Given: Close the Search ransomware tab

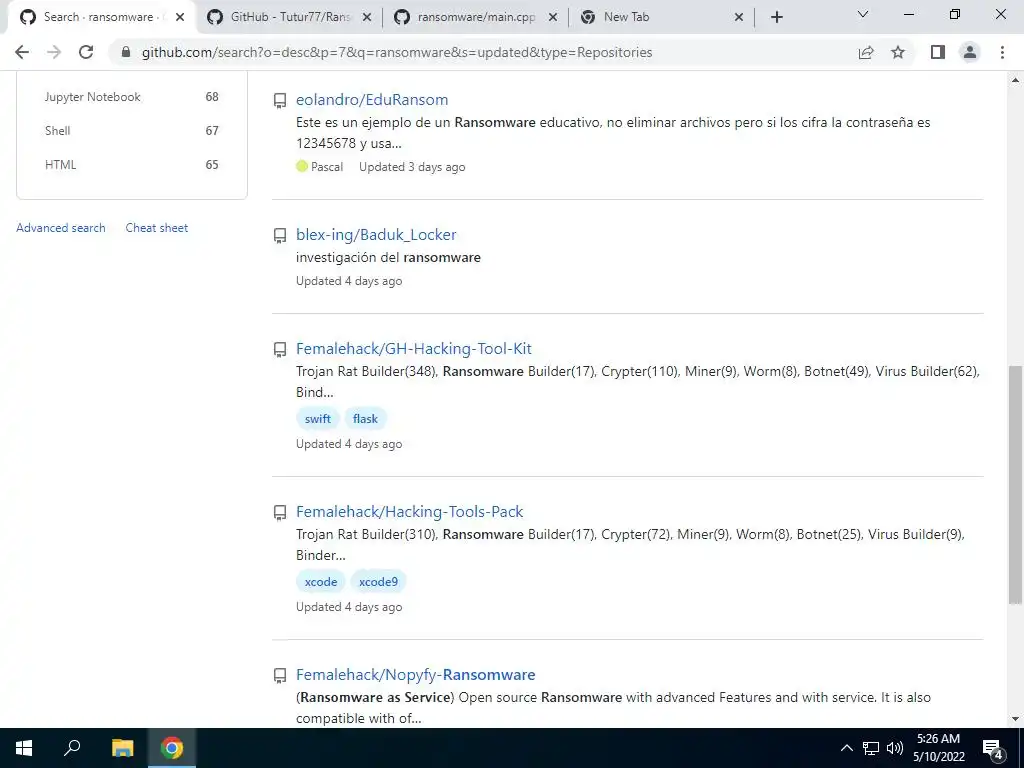Looking at the screenshot, I should (180, 18).
